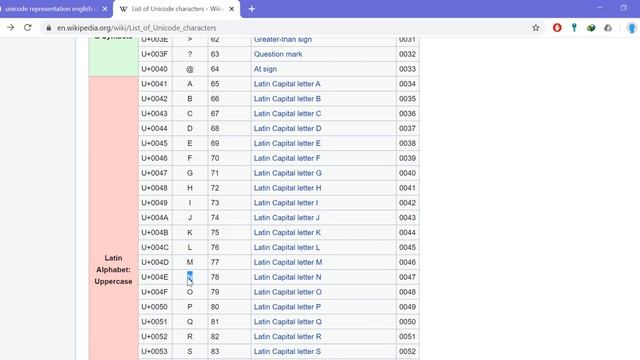This screenshot has height=360, width=640.
Task: Open Latin Capital letter N link
Action: (x=287, y=277)
